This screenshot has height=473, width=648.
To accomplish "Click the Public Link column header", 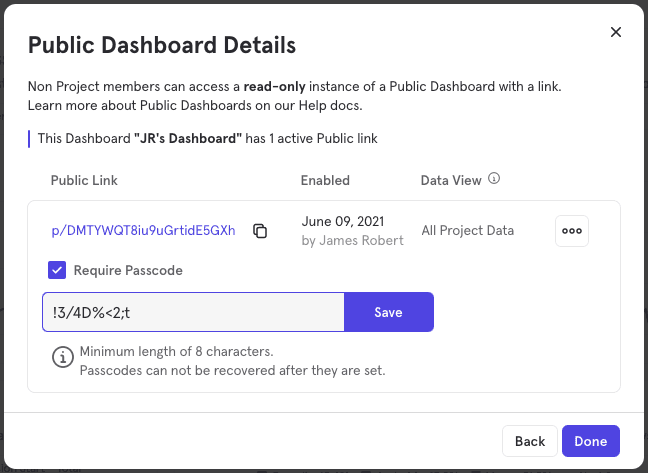I will (x=84, y=181).
